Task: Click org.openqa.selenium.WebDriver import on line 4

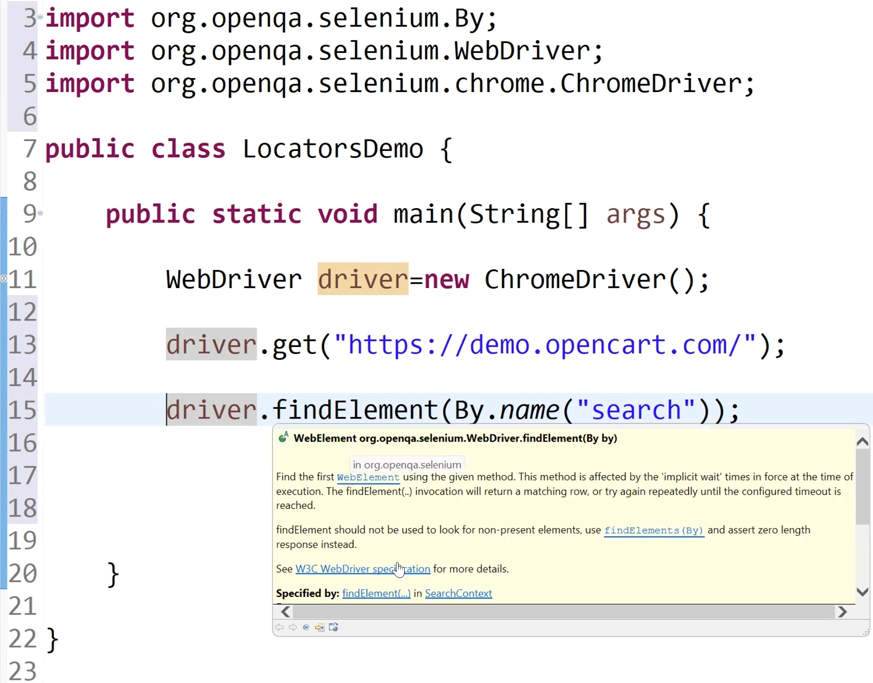Action: (370, 51)
